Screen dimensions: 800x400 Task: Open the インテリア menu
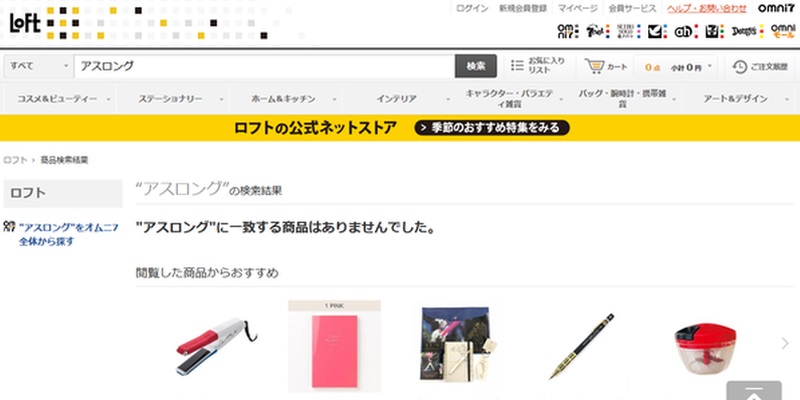click(399, 99)
